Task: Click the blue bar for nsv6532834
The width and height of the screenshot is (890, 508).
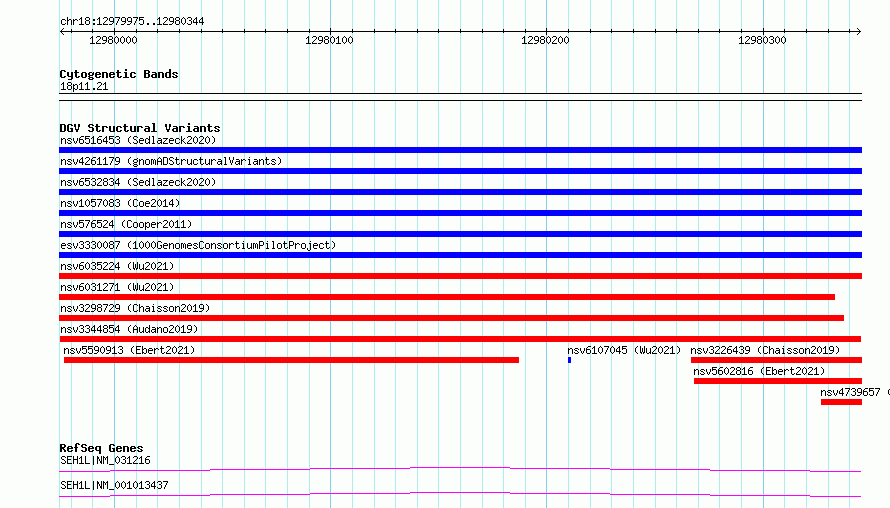Action: 460,192
